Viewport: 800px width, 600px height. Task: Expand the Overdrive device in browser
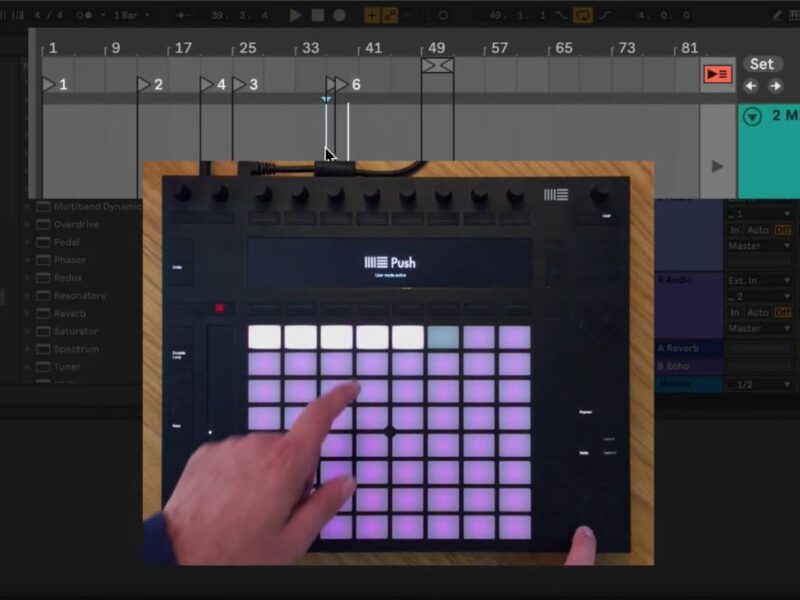pyautogui.click(x=28, y=224)
